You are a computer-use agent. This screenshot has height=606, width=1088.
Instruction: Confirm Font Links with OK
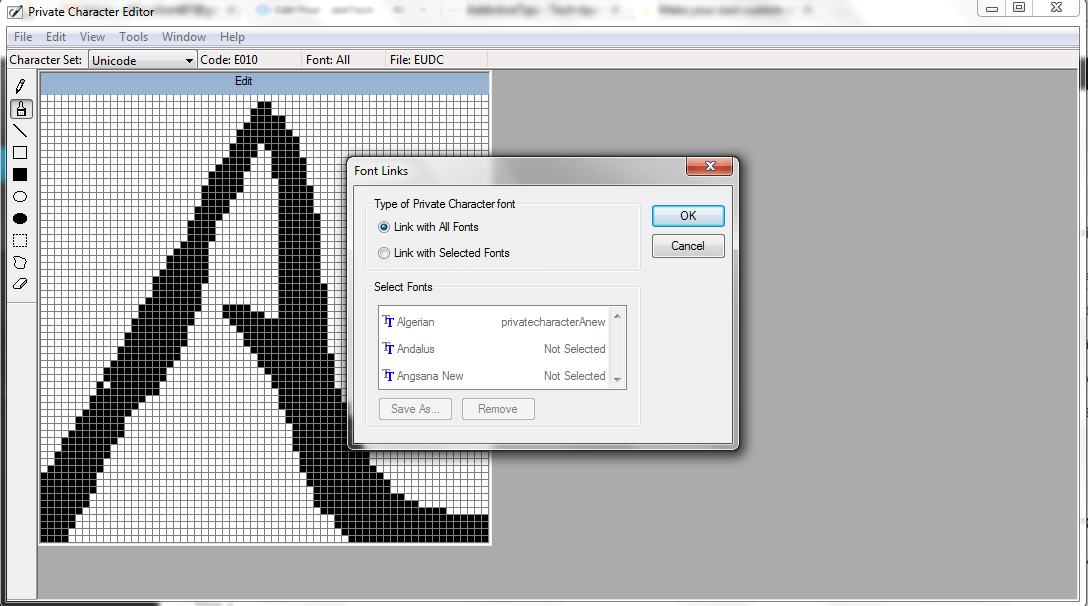688,216
